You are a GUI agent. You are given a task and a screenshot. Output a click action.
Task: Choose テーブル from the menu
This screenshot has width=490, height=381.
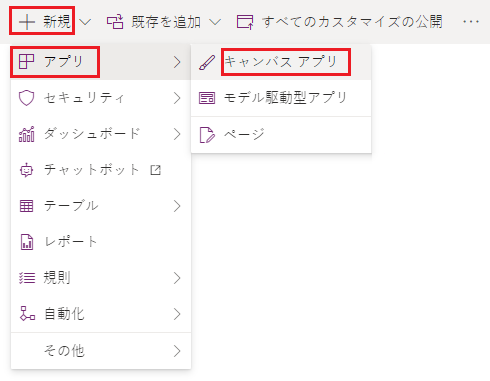click(x=101, y=206)
